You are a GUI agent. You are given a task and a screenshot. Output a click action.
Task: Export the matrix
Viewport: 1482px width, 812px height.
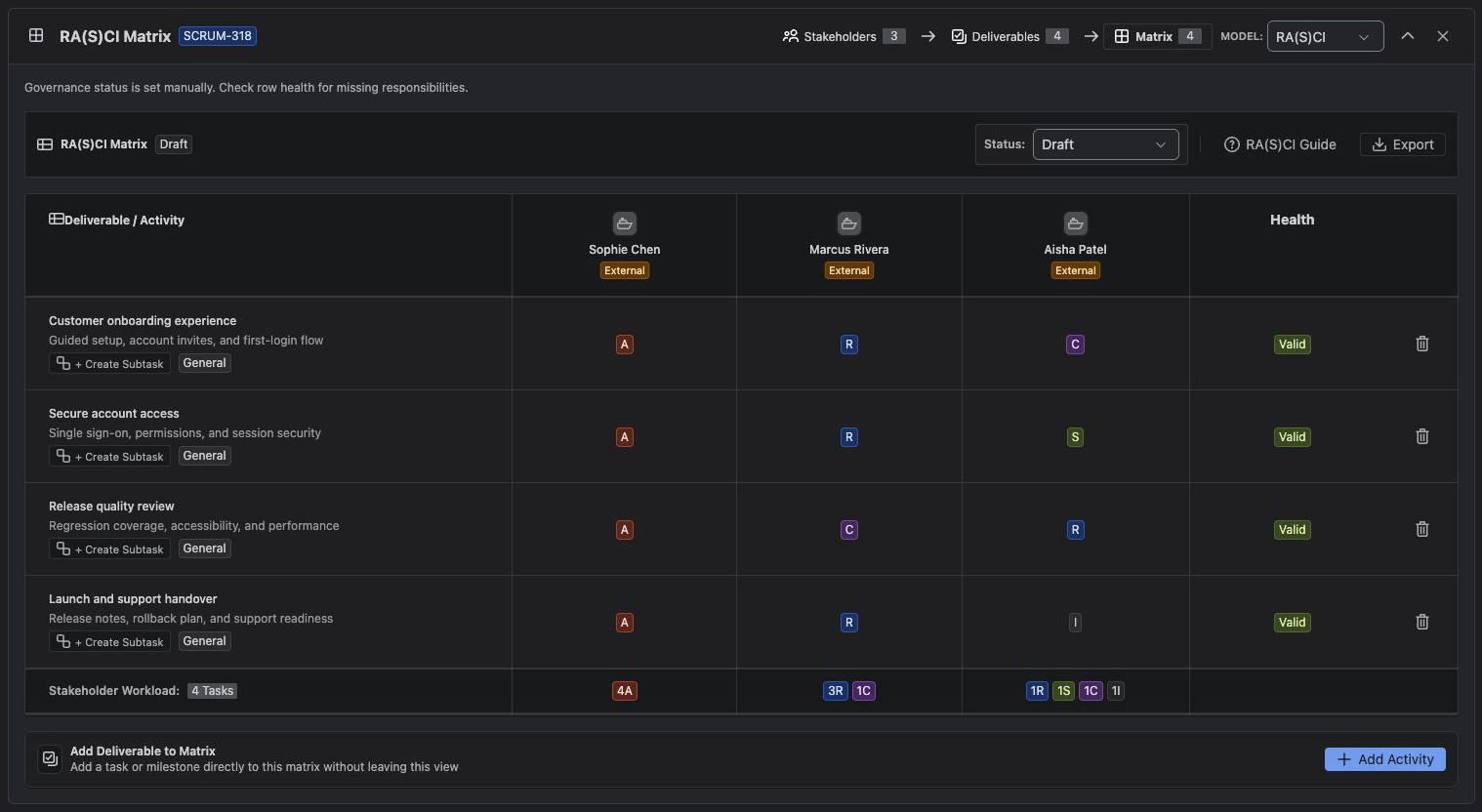[x=1402, y=144]
